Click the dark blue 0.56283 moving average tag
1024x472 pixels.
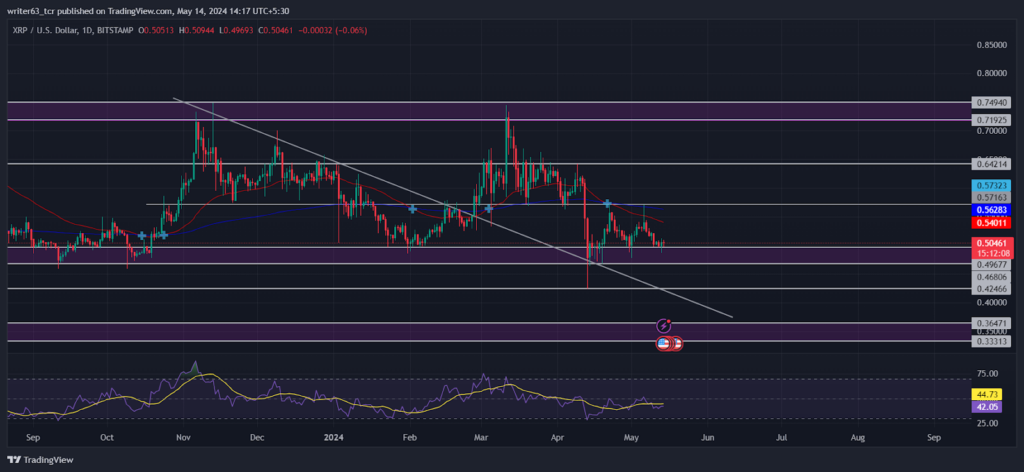click(x=991, y=210)
